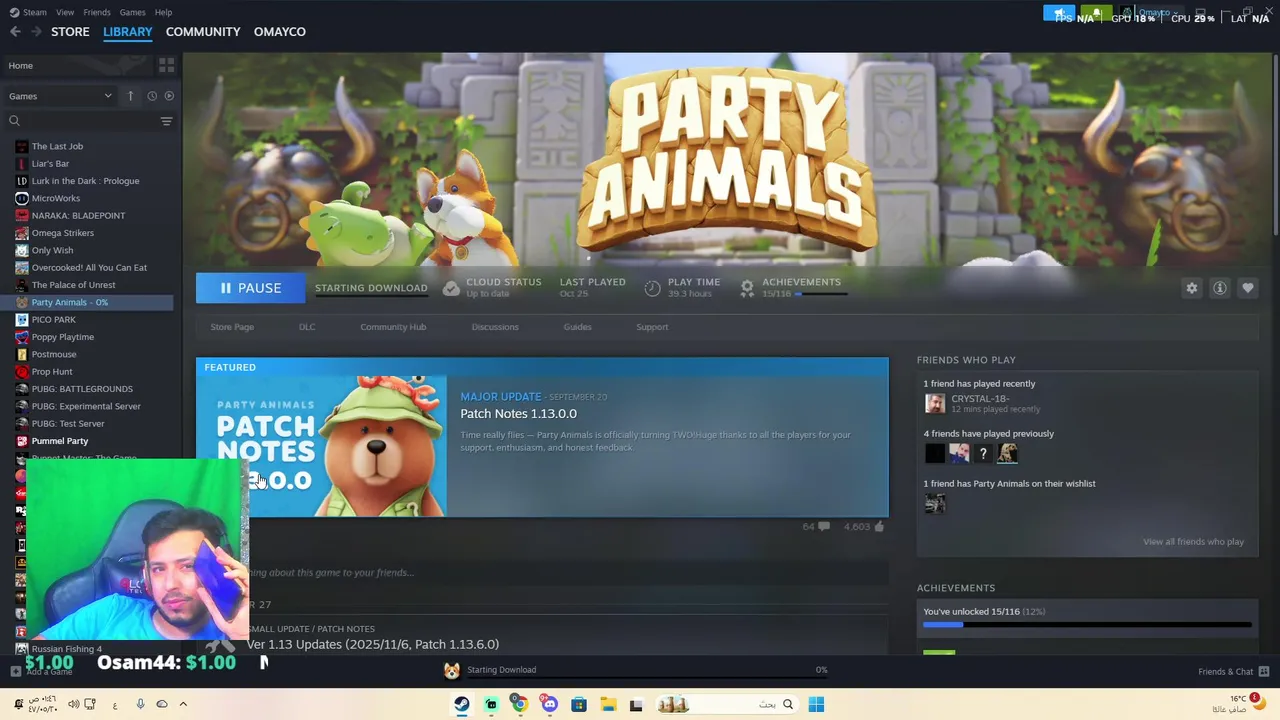Select Pummel Party in library
Viewport: 1280px width, 720px height.
click(59, 441)
